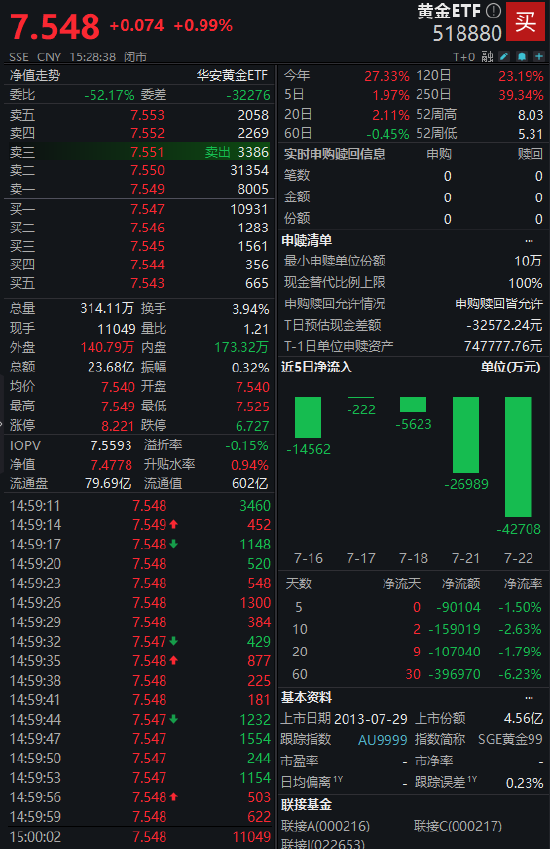Viewport: 550px width, 849px height.
Task: Click the 外盘 value 140.79万
Action: pos(107,347)
